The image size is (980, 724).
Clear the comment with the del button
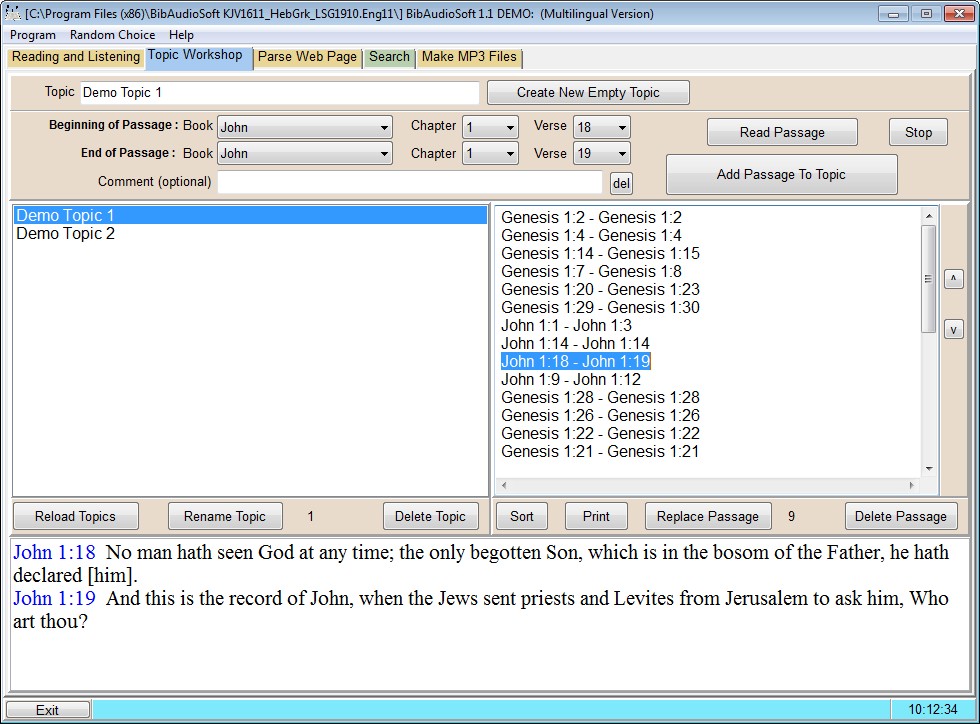[x=621, y=183]
